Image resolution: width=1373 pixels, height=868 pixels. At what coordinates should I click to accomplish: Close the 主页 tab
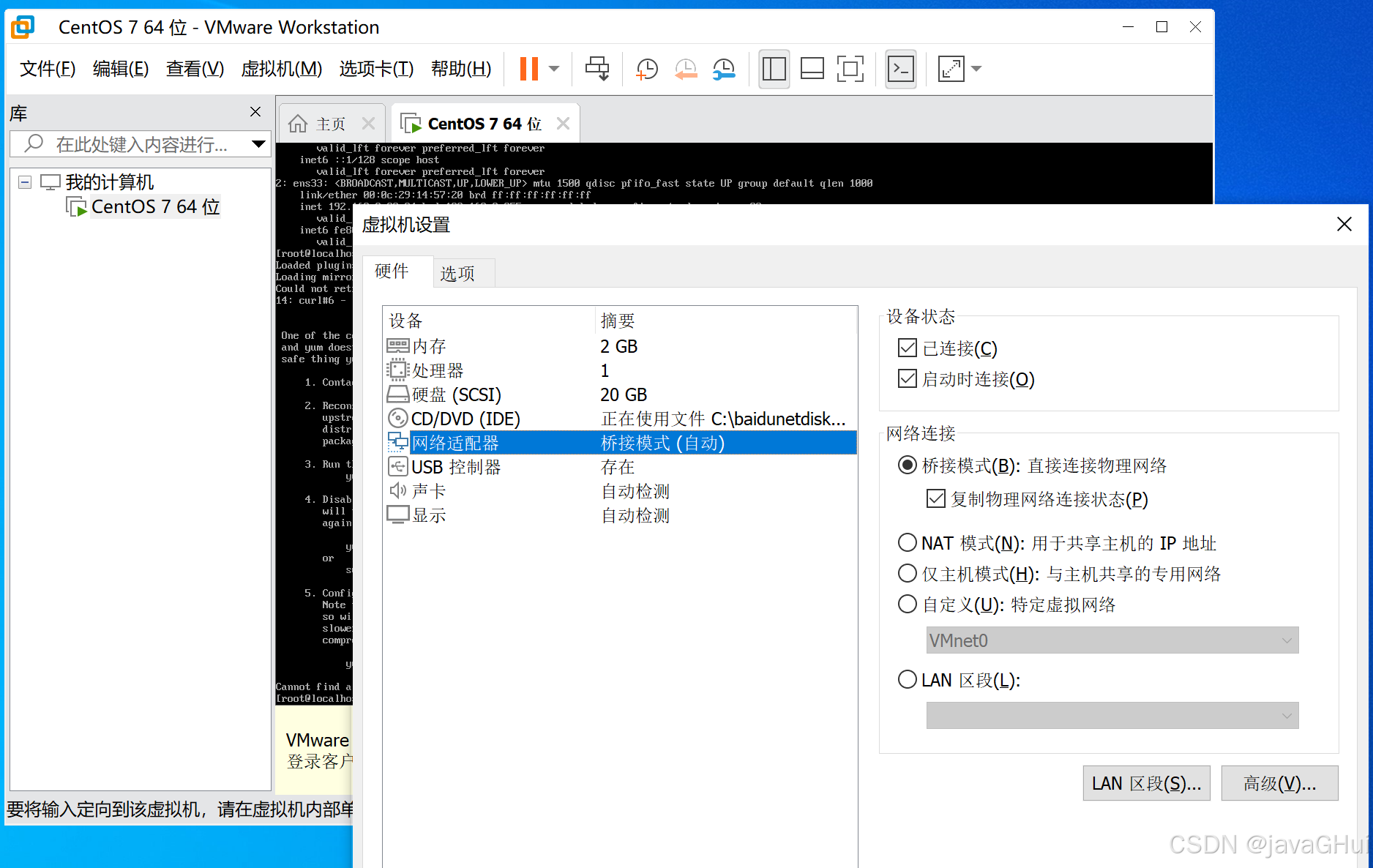[x=368, y=124]
